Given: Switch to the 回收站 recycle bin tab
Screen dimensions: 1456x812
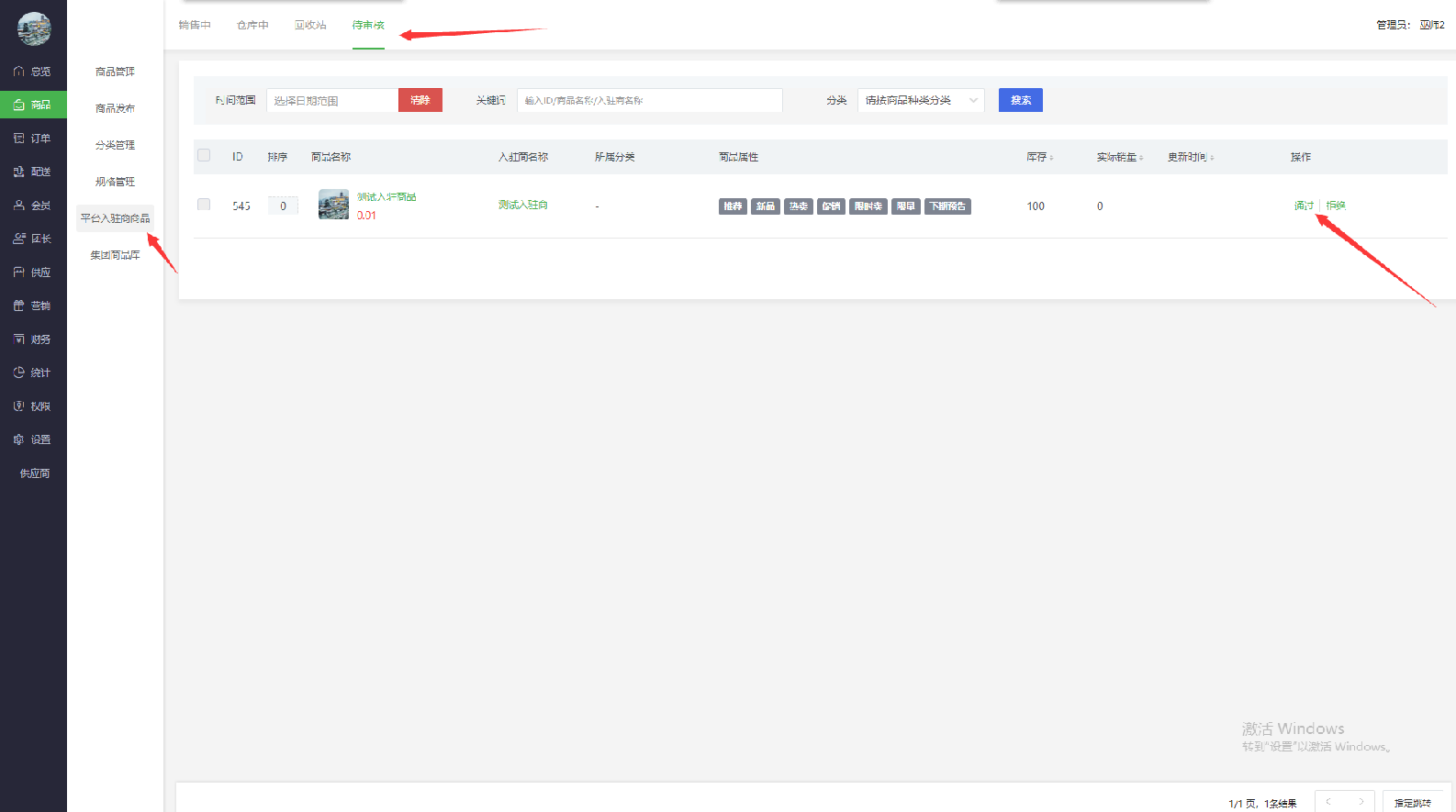Looking at the screenshot, I should [x=310, y=25].
